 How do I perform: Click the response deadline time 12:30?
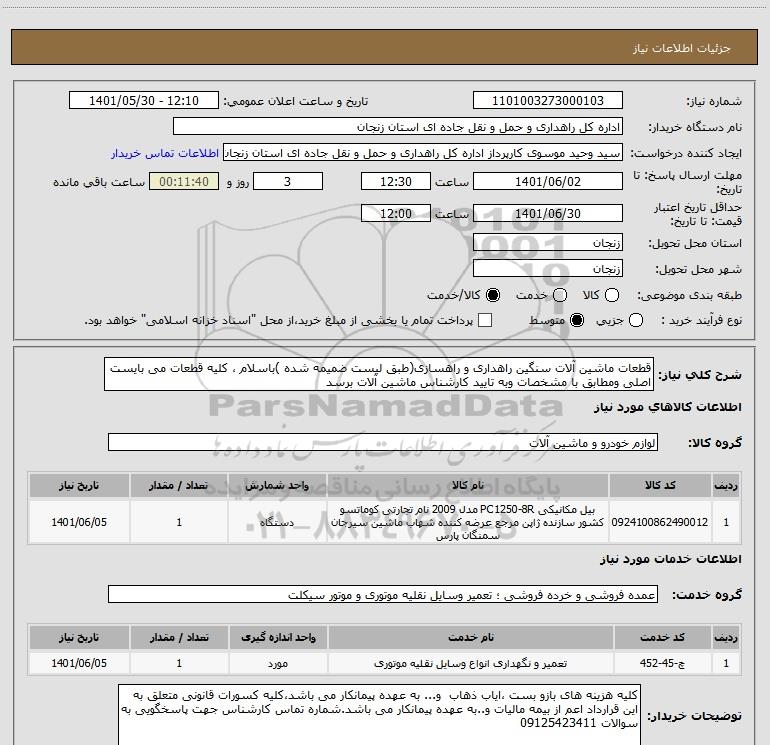pos(396,181)
